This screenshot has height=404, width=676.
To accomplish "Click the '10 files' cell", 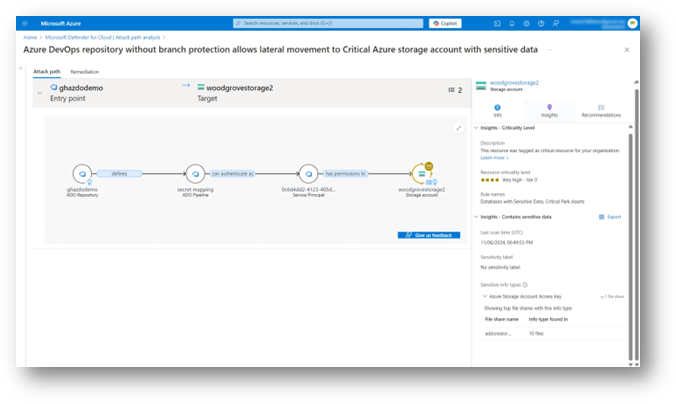I will [x=536, y=333].
